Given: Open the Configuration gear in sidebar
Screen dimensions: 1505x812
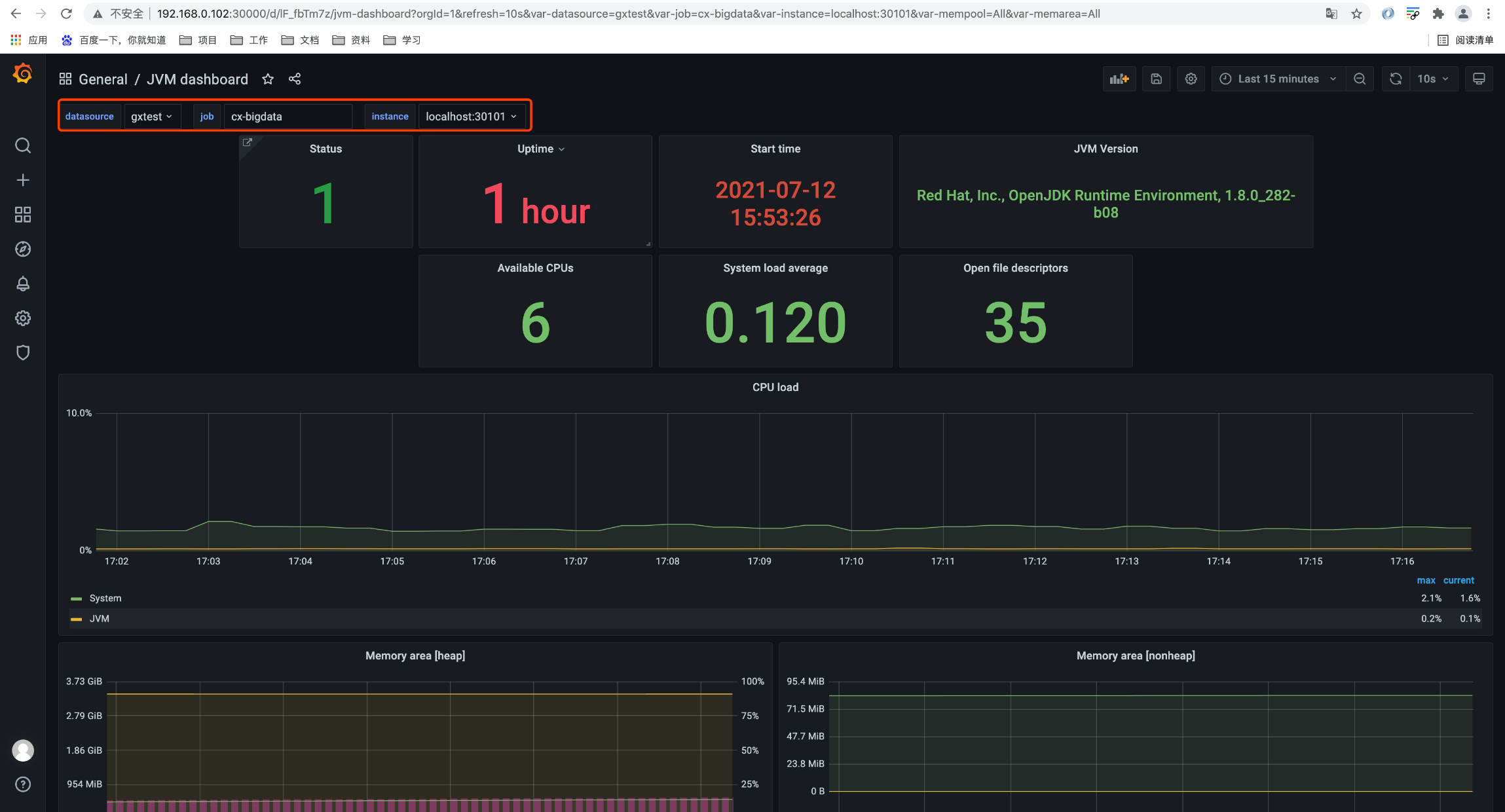Looking at the screenshot, I should pos(23,318).
